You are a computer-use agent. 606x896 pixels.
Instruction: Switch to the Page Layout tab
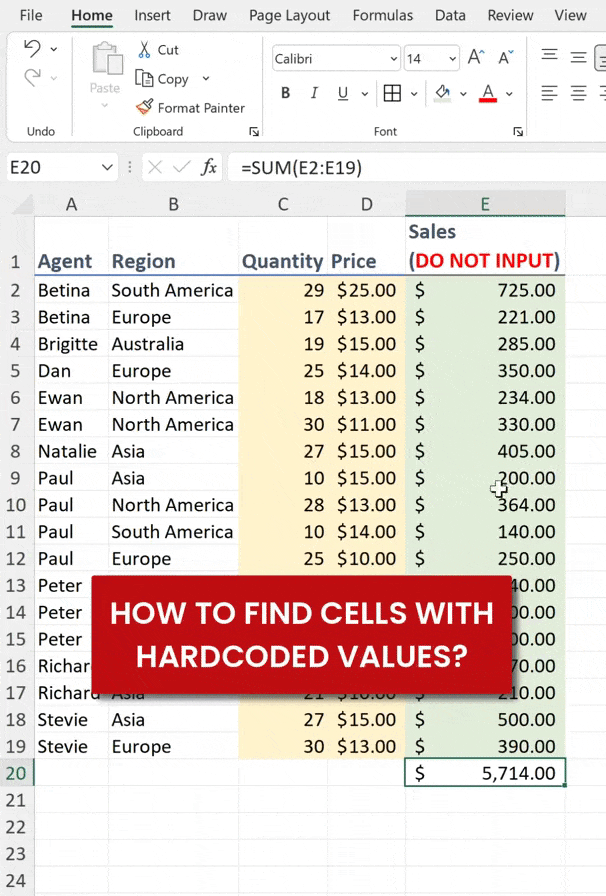[x=289, y=15]
